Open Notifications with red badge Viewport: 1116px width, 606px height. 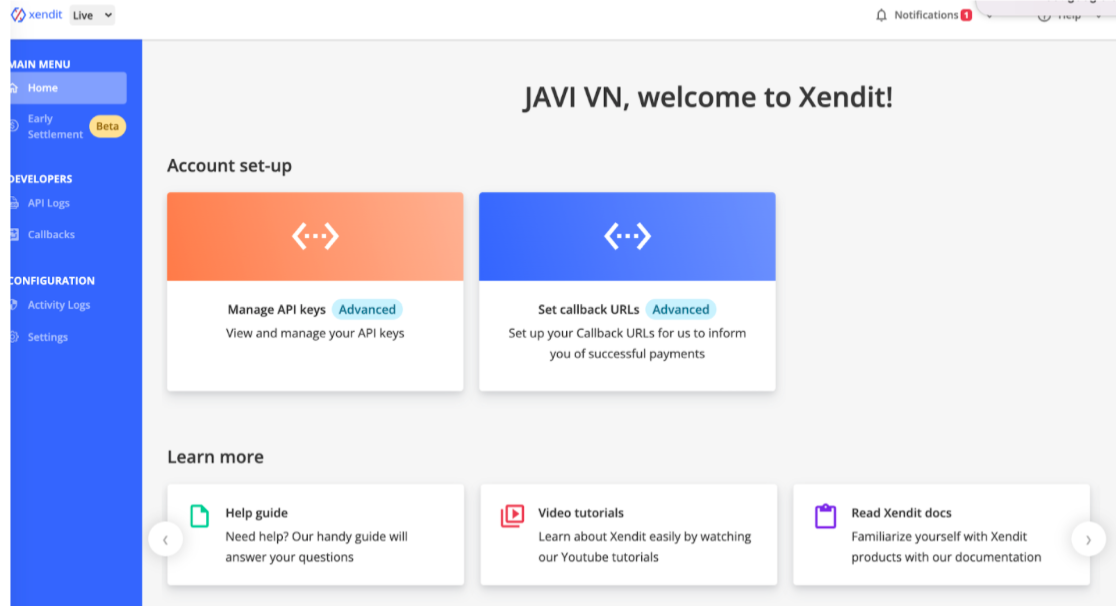coord(933,15)
